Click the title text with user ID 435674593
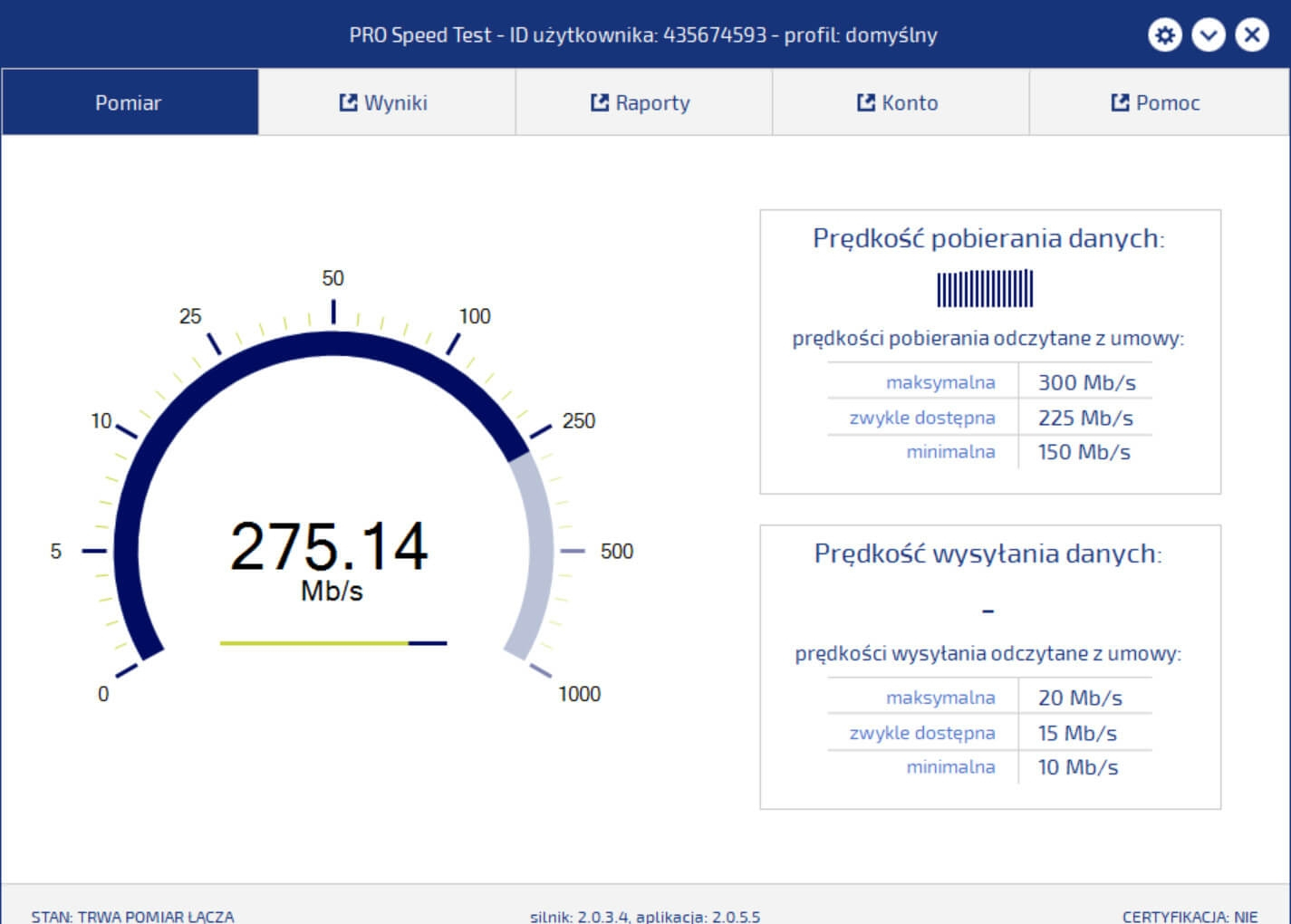The image size is (1291, 924). point(643,35)
